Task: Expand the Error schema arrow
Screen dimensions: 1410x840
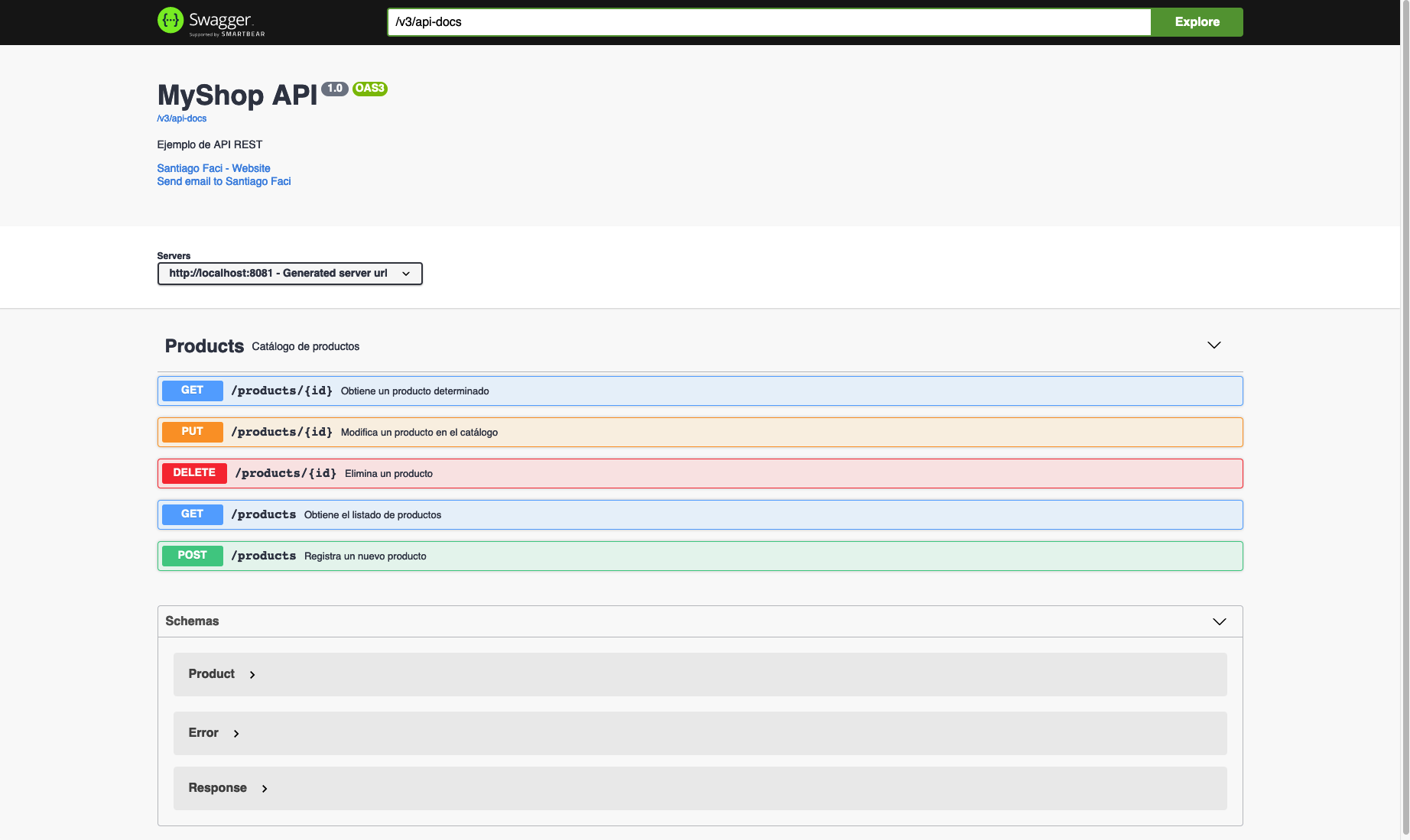Action: tap(236, 733)
